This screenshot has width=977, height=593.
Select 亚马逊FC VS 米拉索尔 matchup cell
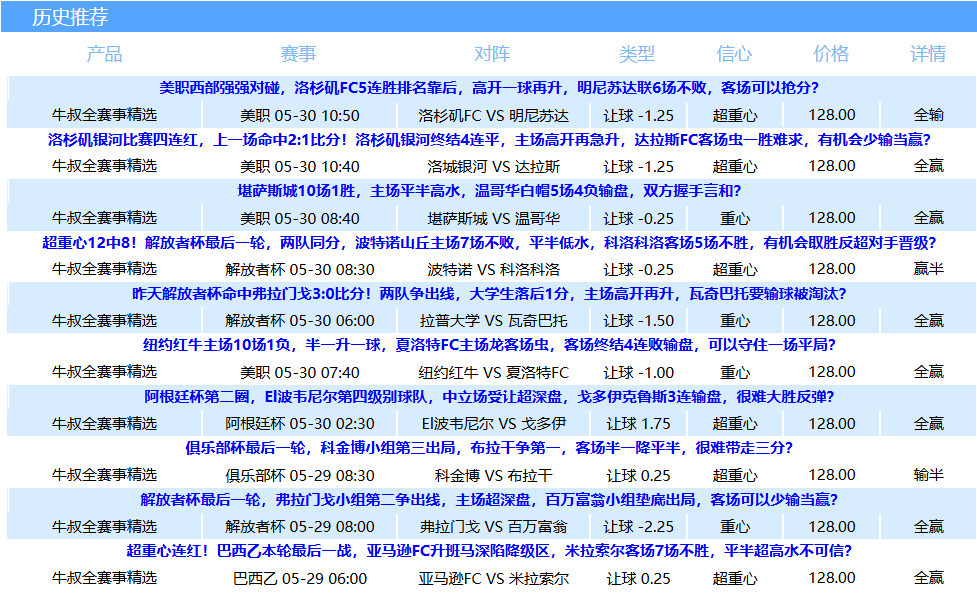point(493,578)
